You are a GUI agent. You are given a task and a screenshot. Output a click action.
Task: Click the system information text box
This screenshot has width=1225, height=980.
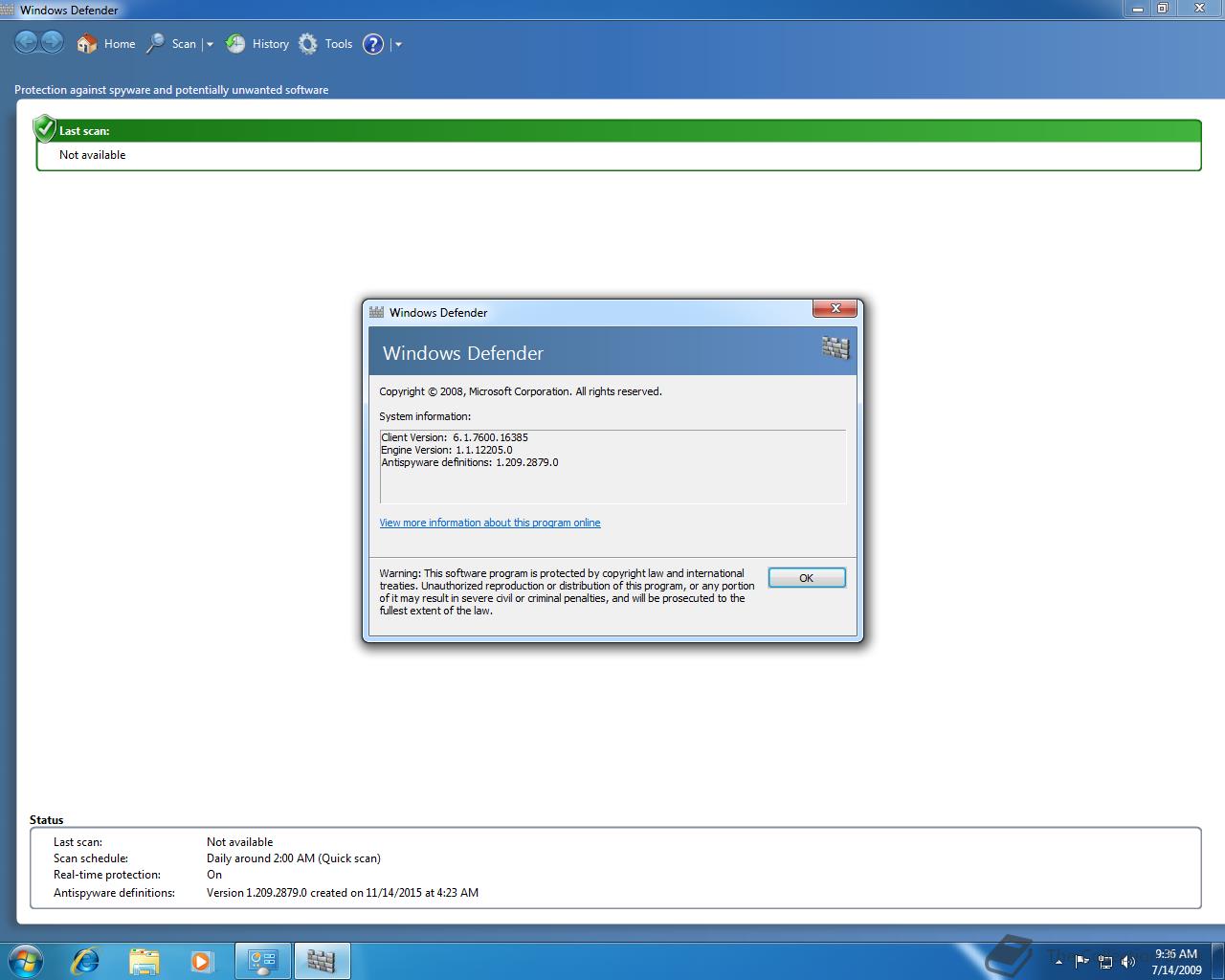pos(612,466)
